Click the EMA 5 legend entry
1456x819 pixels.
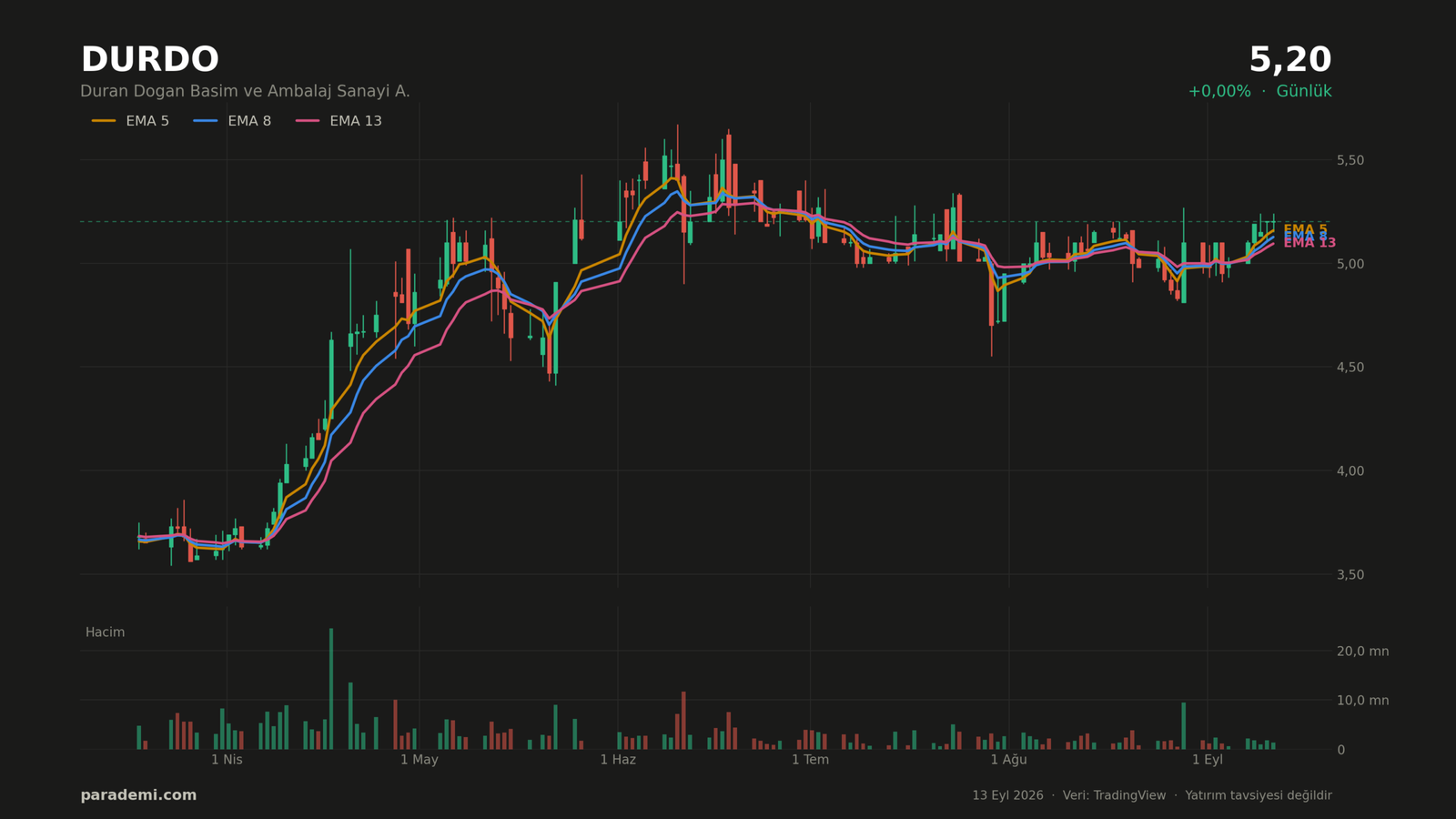(x=130, y=121)
